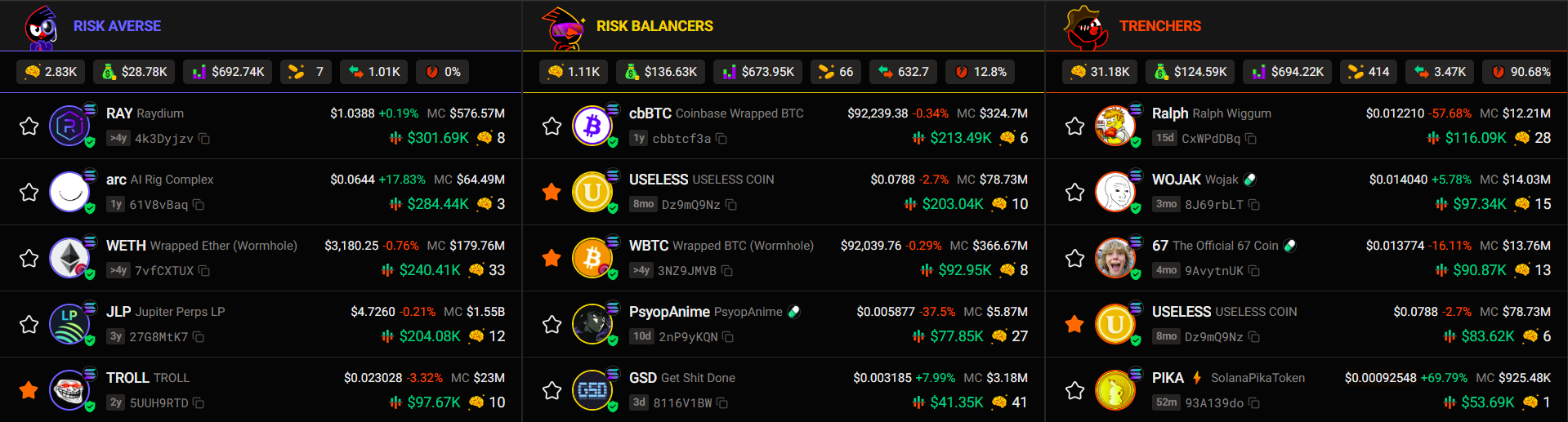This screenshot has width=1568, height=422.
Task: Copy Ralph address CxWPdDBq
Action: (1251, 139)
